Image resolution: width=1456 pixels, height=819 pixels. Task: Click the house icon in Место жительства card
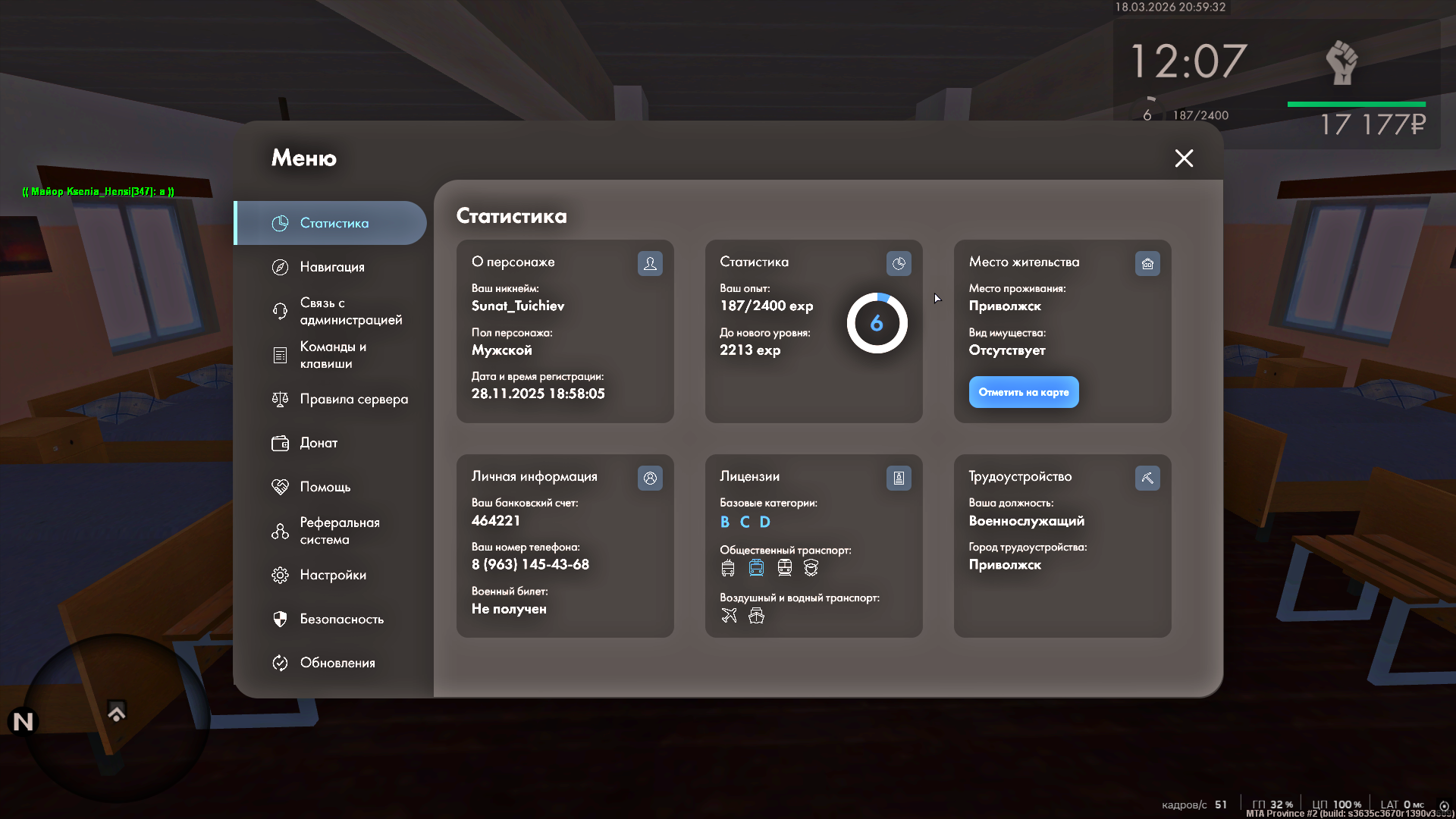pyautogui.click(x=1147, y=263)
